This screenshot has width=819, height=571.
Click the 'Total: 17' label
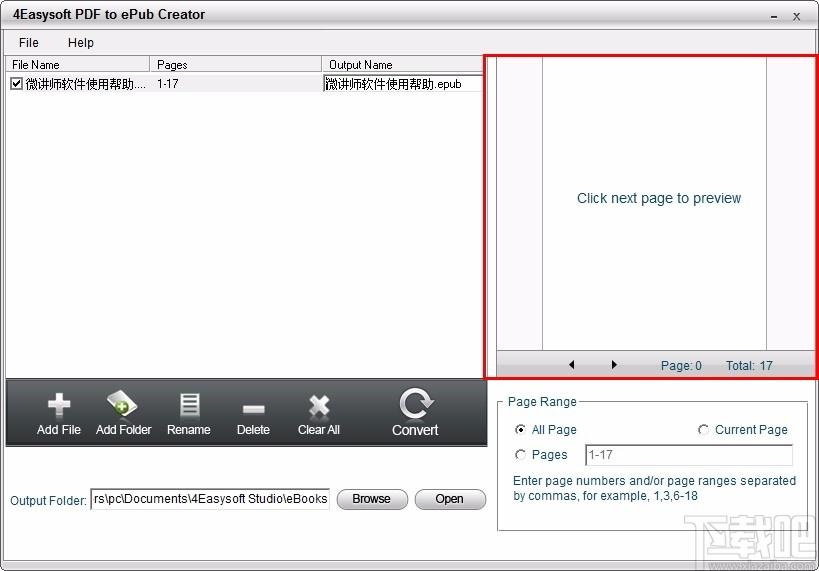tap(749, 365)
